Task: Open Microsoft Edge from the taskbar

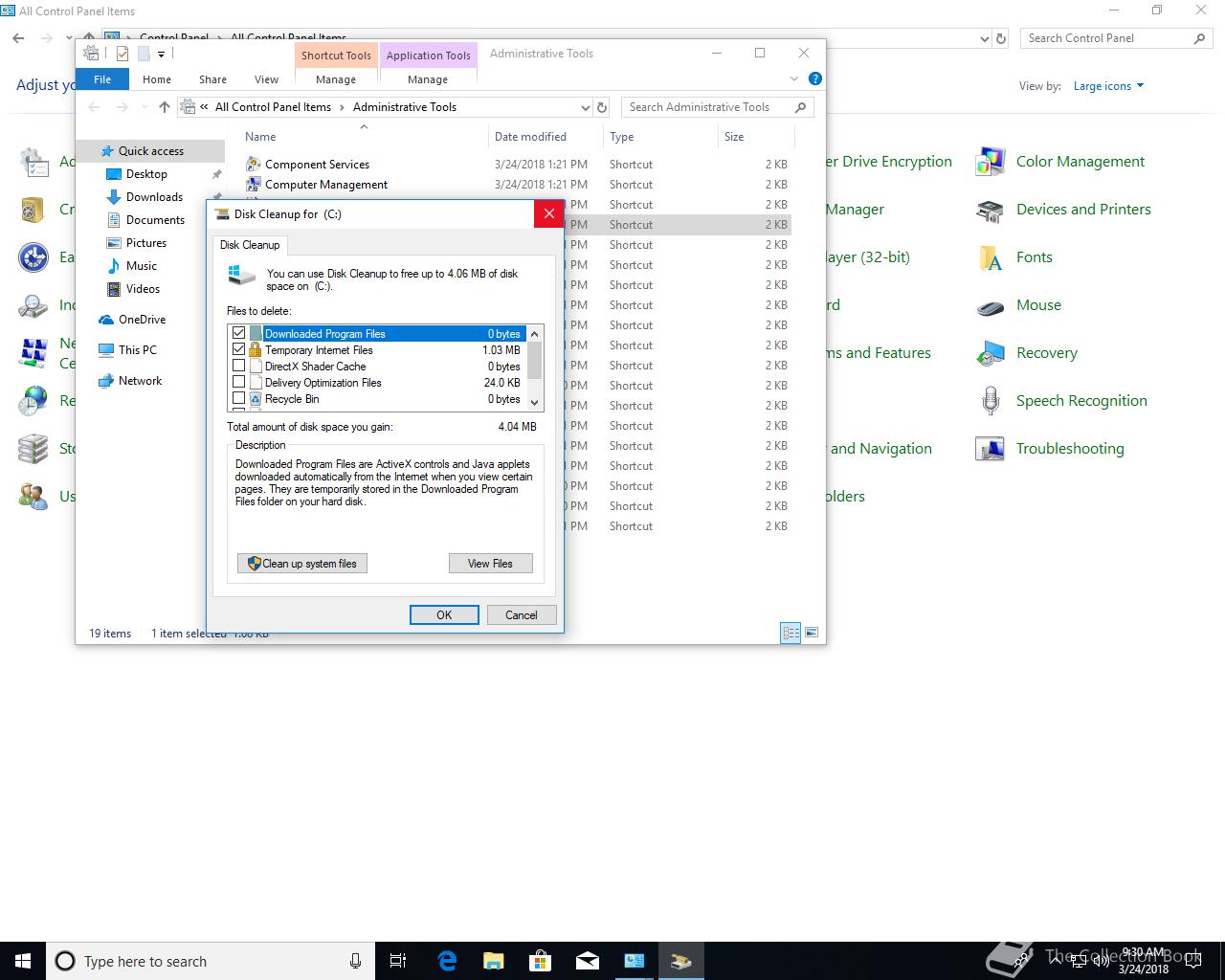Action: coord(447,961)
